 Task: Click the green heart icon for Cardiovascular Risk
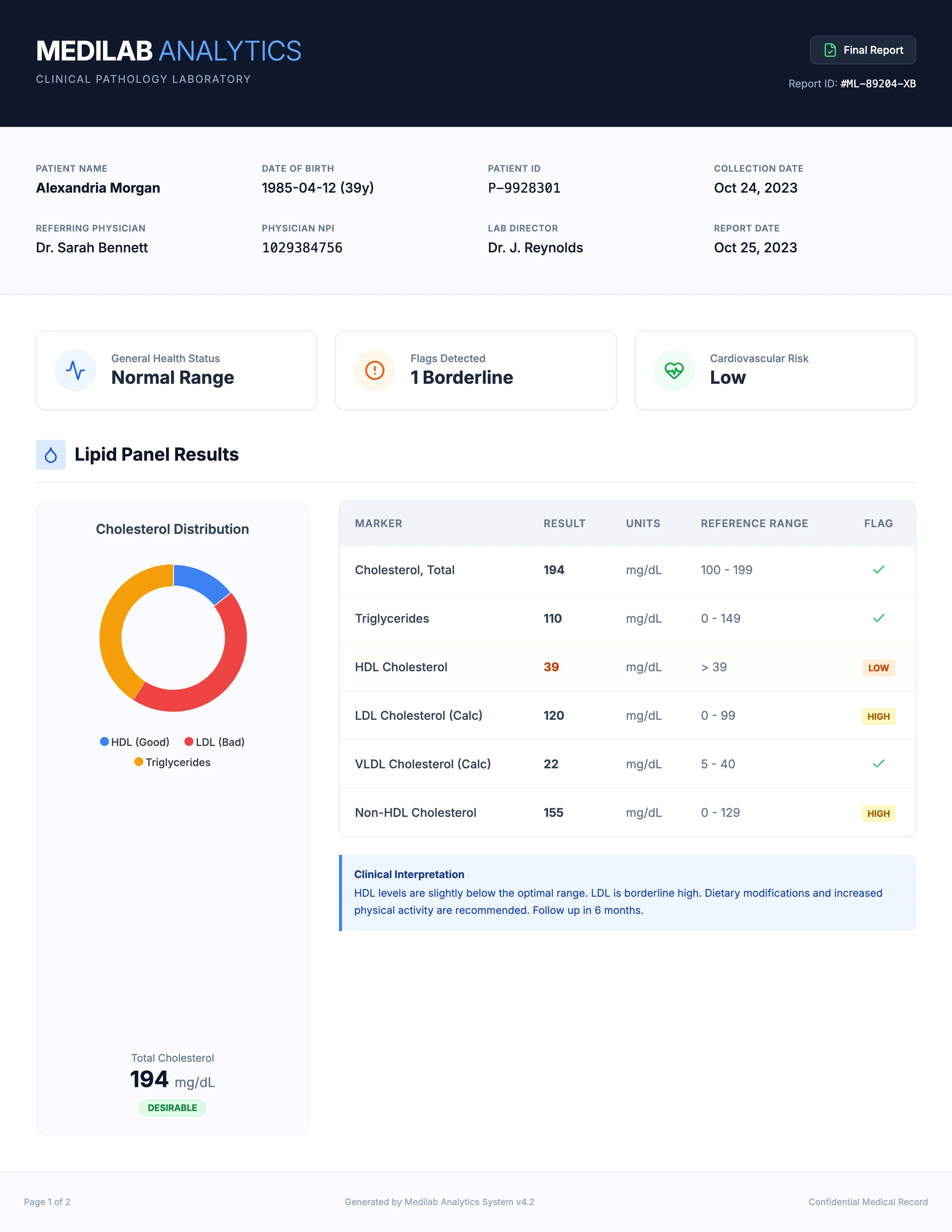click(674, 370)
